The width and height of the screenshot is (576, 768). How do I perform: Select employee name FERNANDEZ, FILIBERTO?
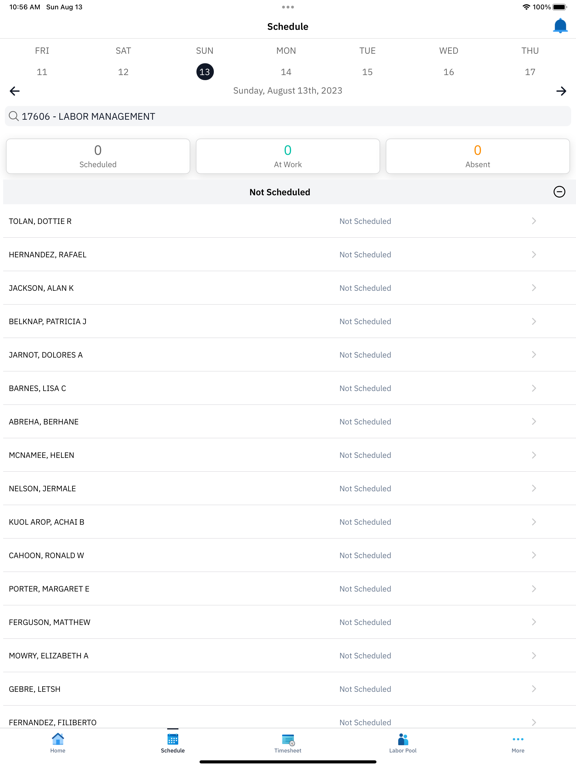(x=52, y=722)
